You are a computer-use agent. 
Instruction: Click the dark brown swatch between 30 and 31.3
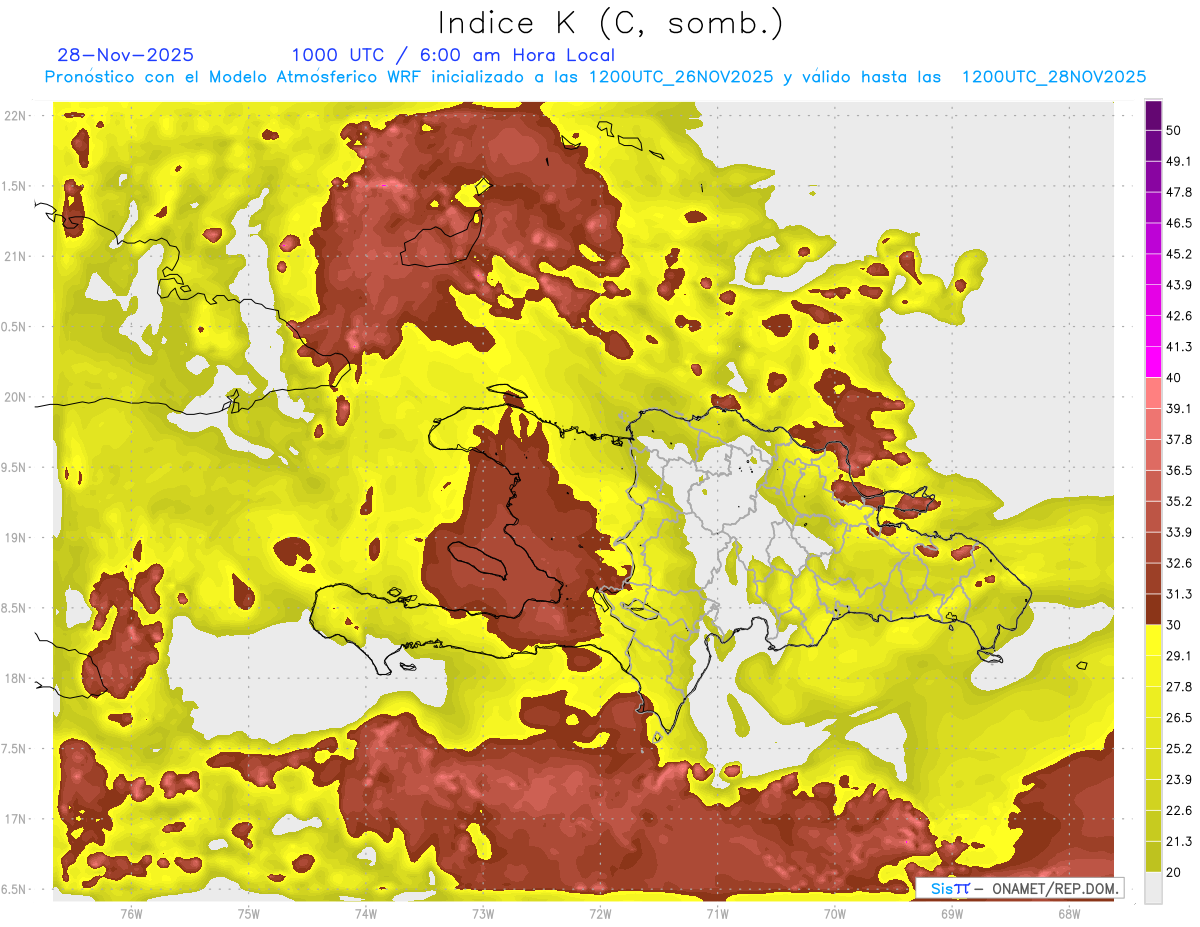tap(1153, 609)
